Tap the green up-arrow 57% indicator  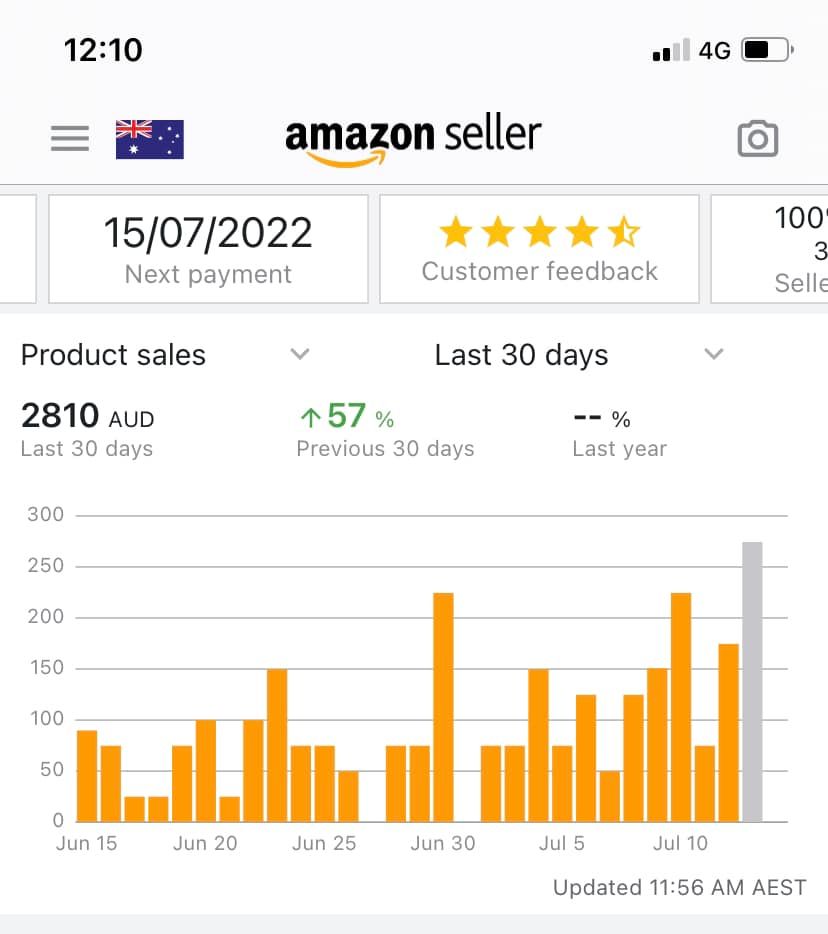347,416
